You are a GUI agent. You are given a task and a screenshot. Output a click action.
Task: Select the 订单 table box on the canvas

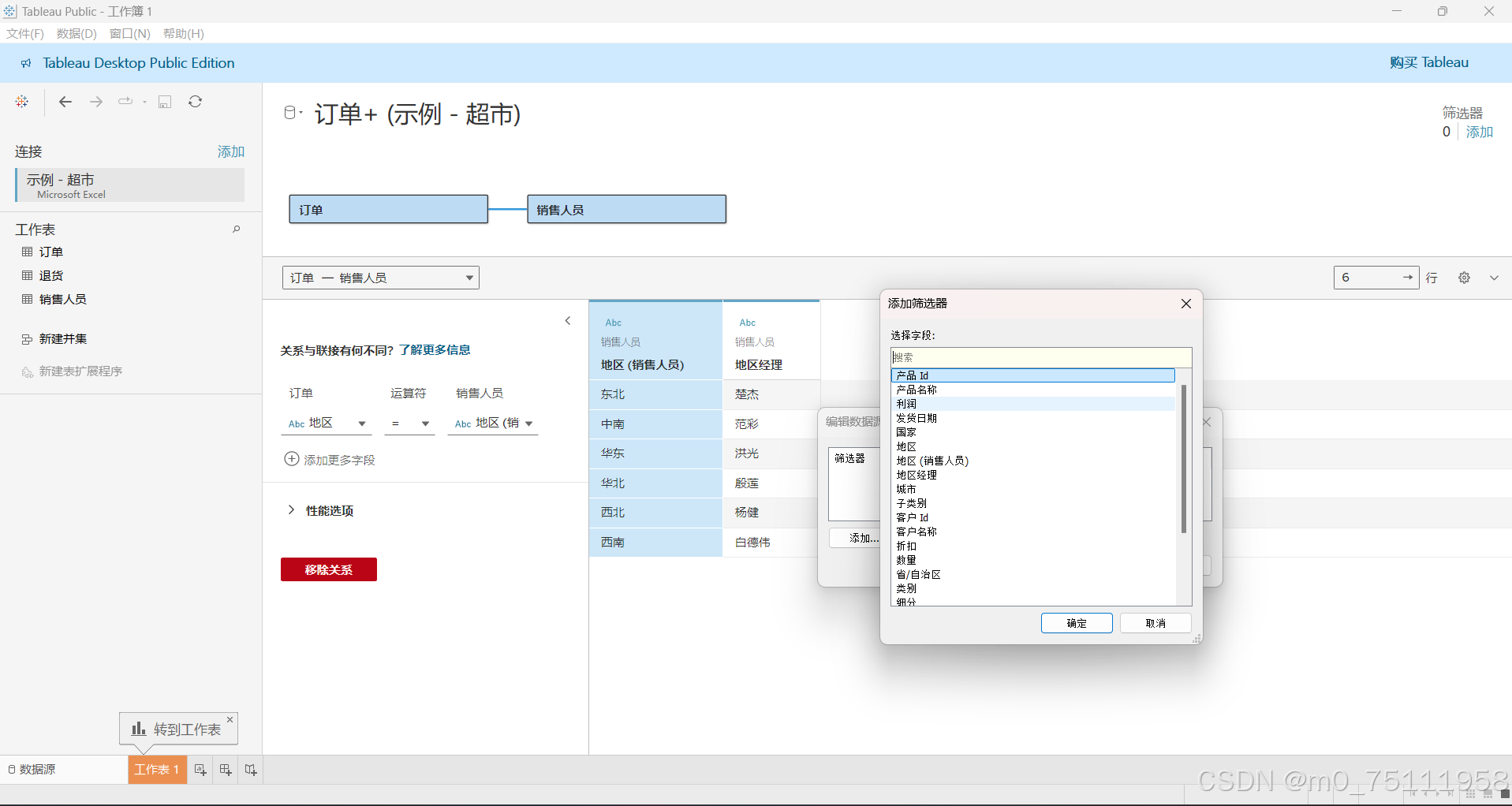(388, 210)
